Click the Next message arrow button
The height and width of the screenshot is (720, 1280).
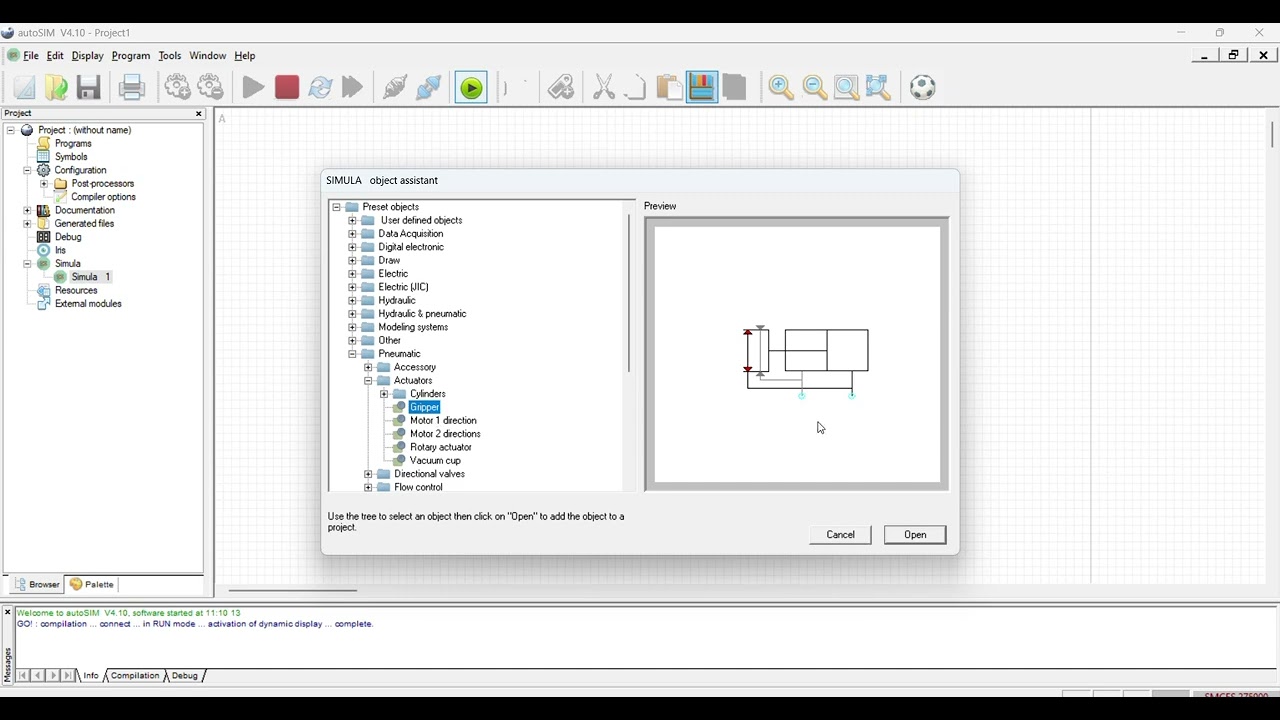(x=54, y=676)
